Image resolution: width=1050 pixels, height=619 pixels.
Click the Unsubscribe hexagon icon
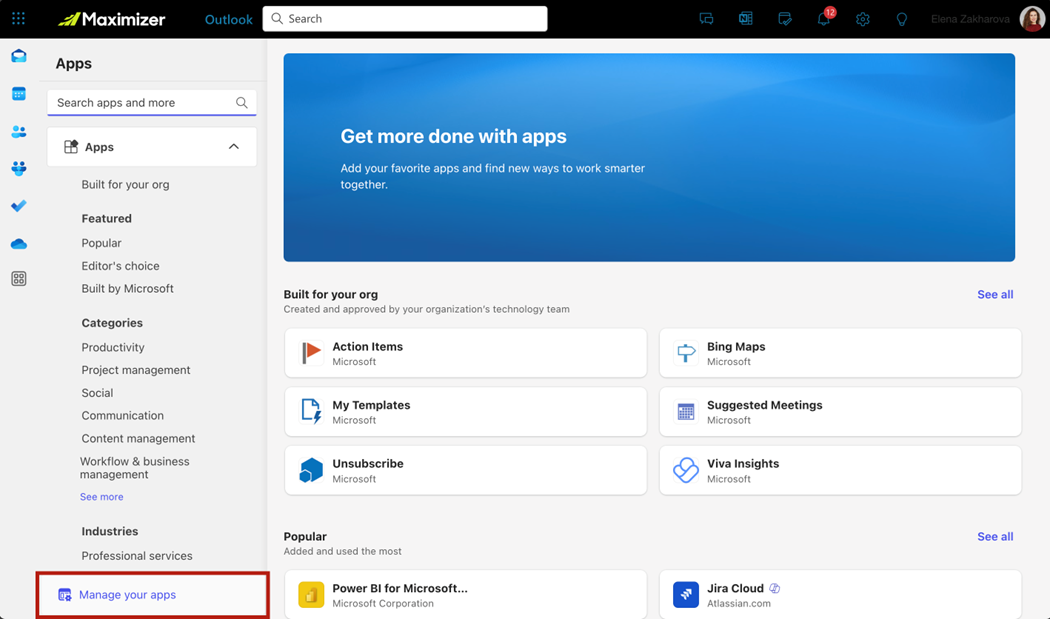click(311, 470)
